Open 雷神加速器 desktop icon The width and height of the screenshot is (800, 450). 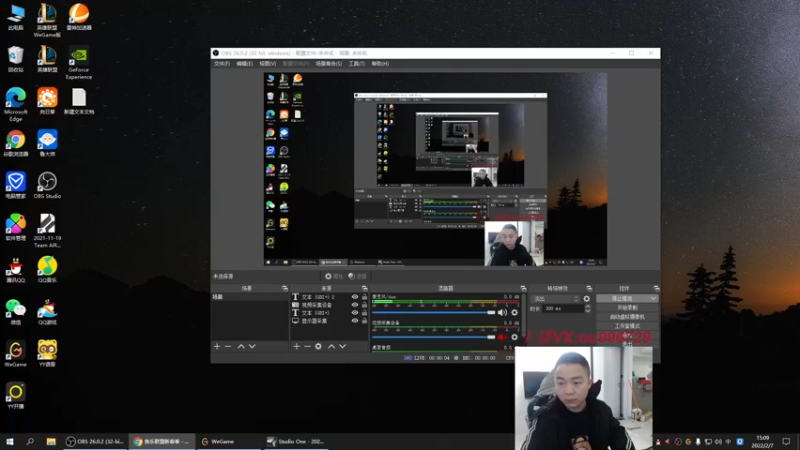tap(79, 17)
